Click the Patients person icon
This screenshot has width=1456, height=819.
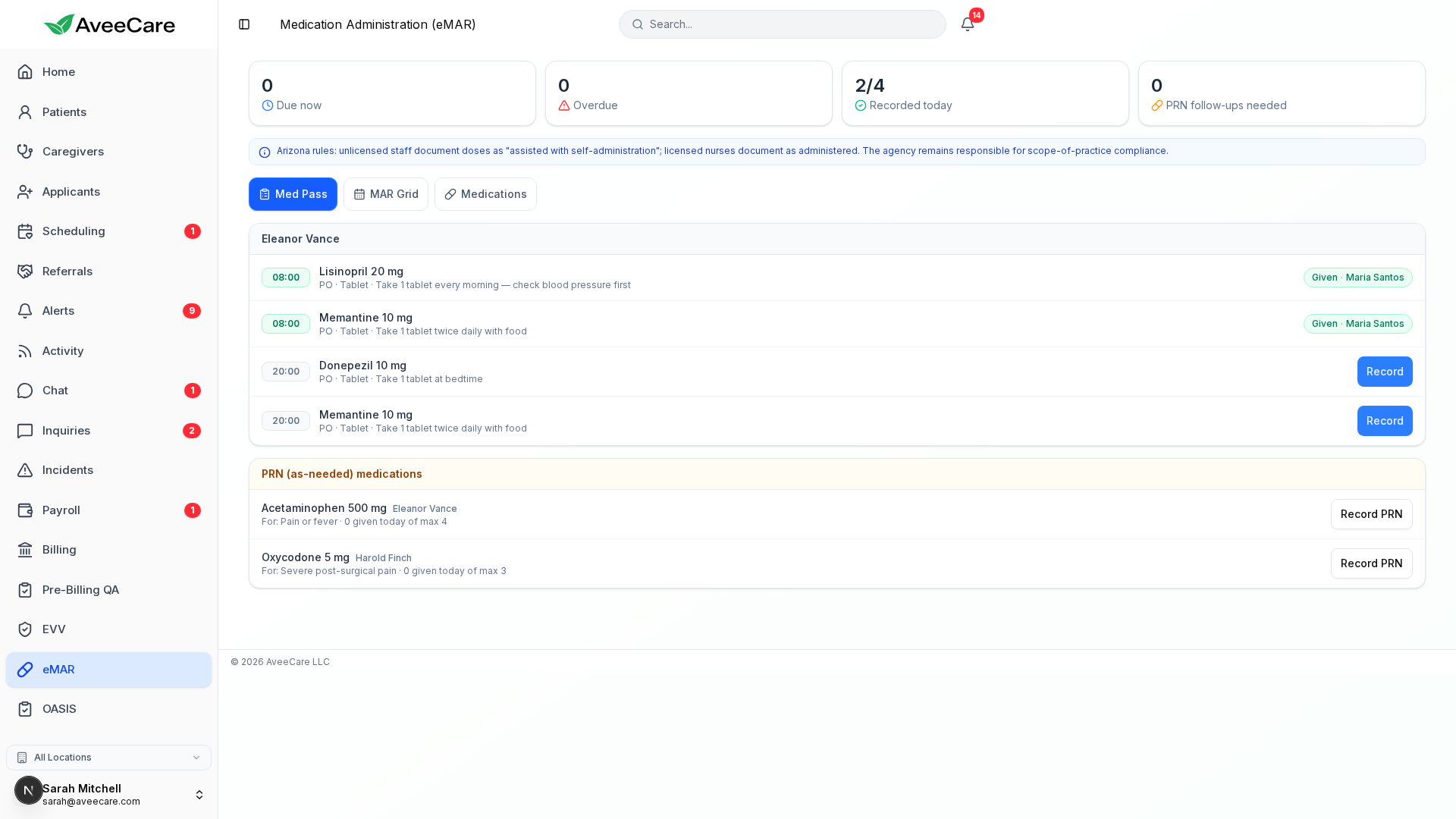point(25,112)
